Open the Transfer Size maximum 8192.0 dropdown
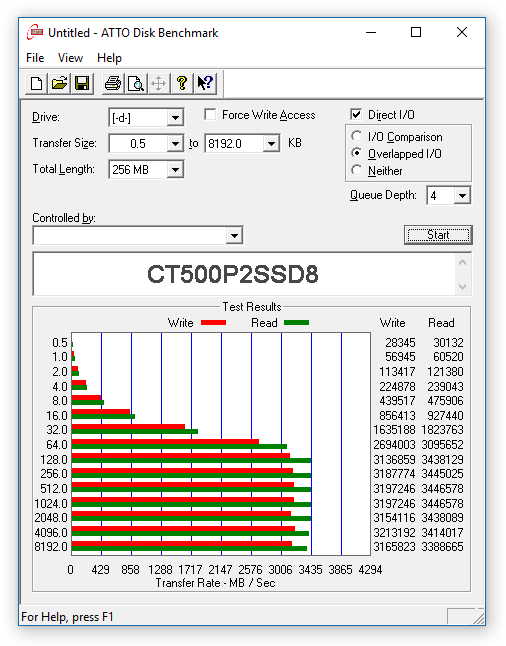The image size is (506, 646). click(x=271, y=144)
